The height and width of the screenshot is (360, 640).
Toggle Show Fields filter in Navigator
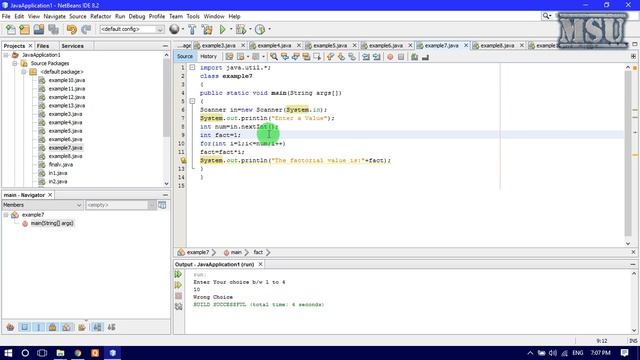click(24, 327)
